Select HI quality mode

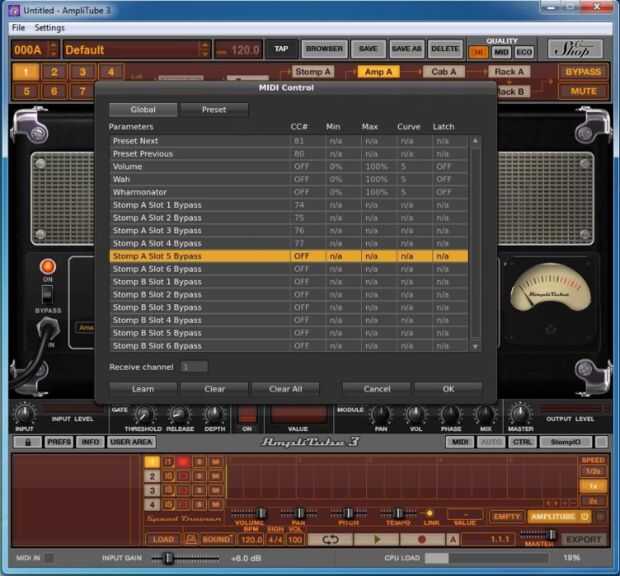(478, 52)
